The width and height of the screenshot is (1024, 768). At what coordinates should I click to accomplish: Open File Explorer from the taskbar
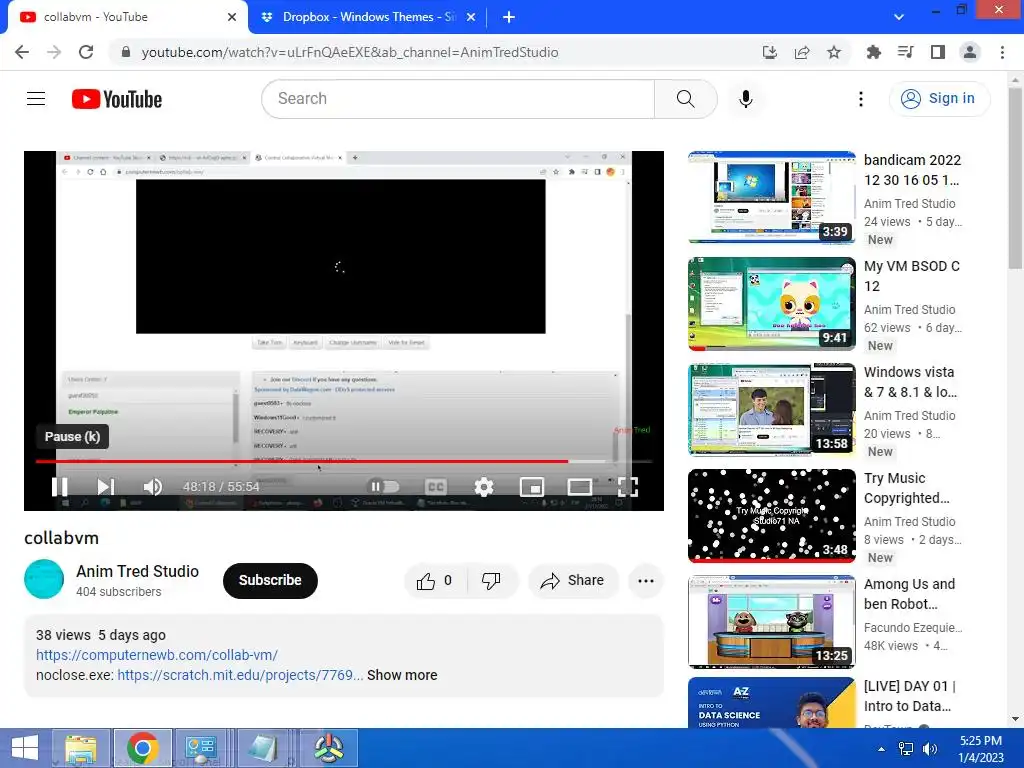click(x=81, y=748)
